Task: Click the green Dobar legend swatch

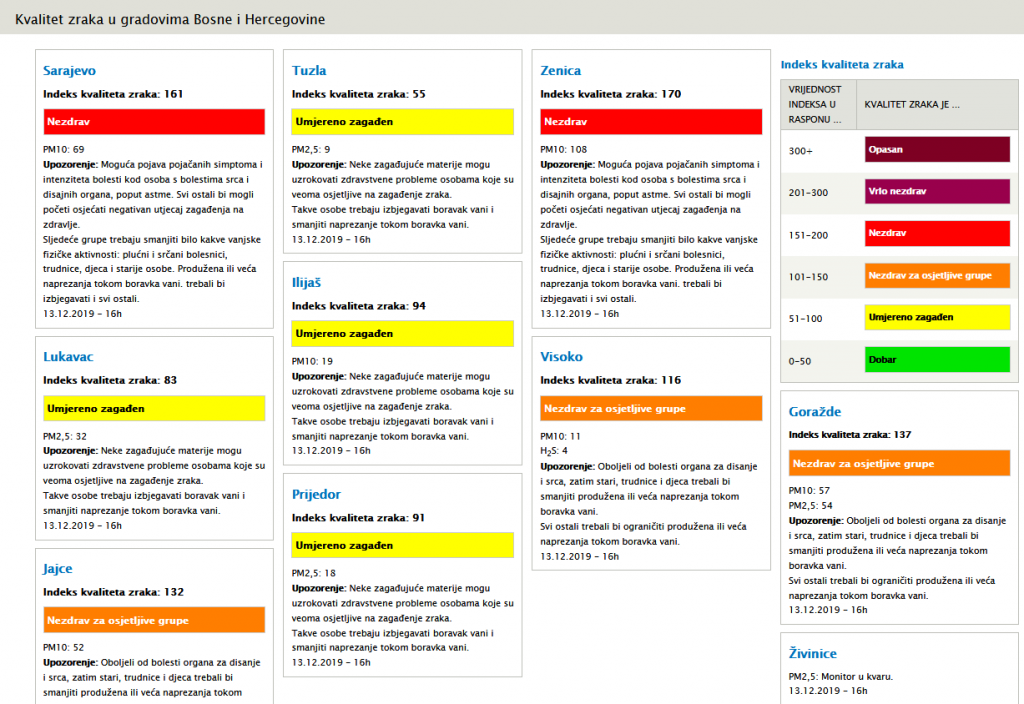Action: [937, 359]
